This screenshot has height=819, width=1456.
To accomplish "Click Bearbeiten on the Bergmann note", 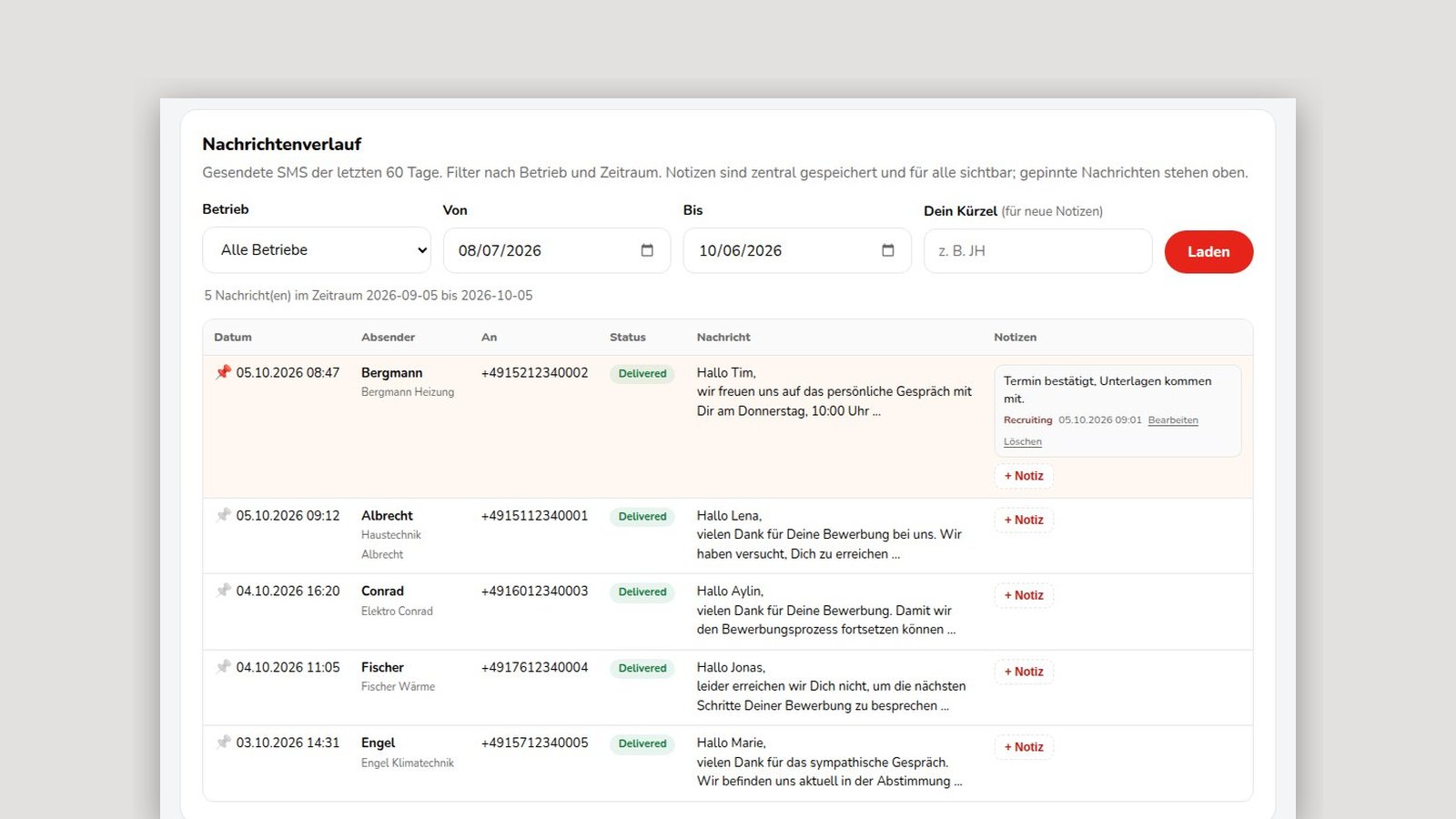I will [x=1173, y=420].
